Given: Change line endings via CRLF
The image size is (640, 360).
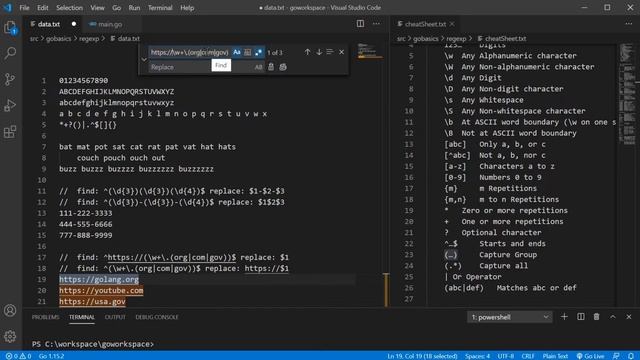Looking at the screenshot, I should [528, 356].
